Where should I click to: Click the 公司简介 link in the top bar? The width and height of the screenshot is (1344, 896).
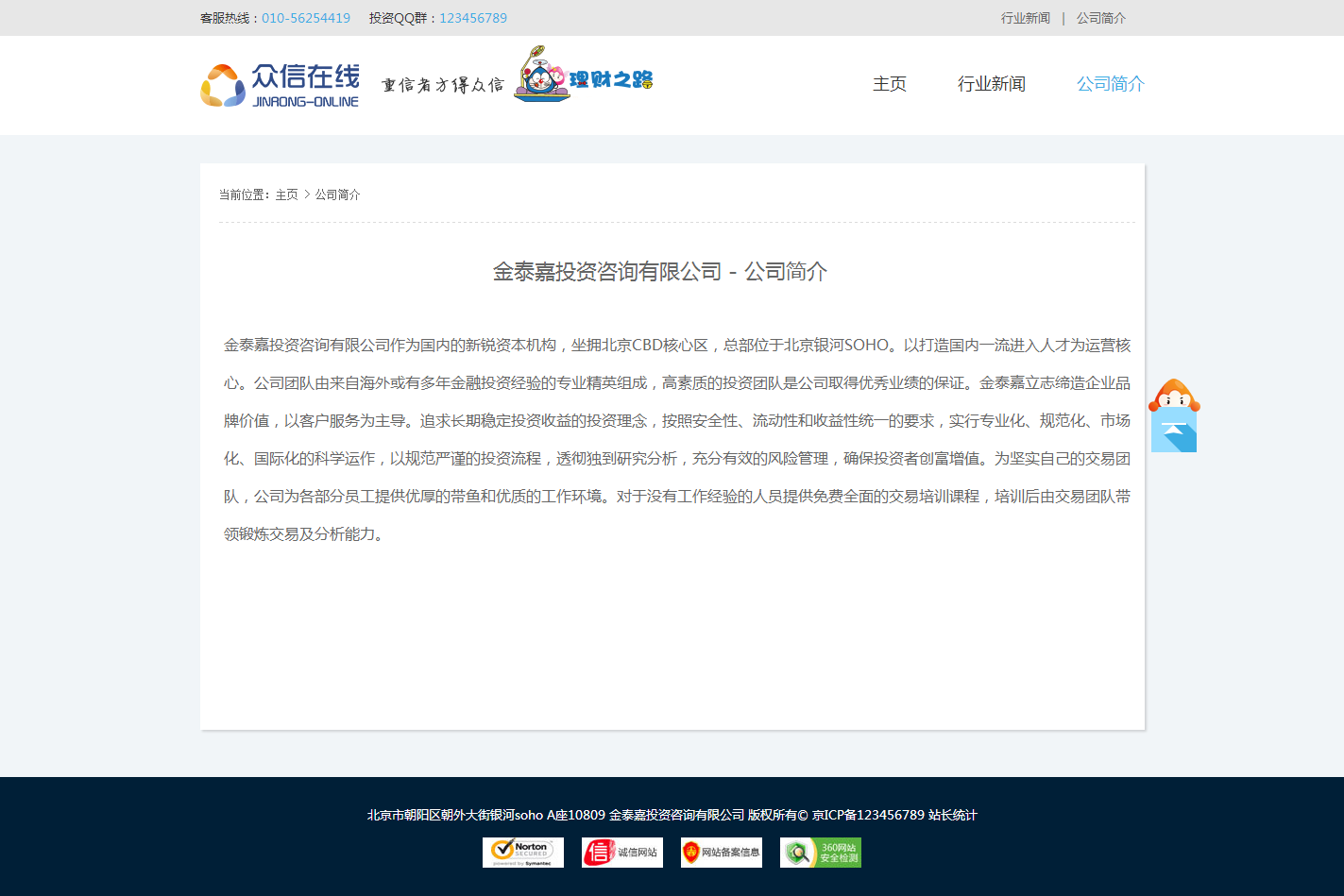point(1101,18)
